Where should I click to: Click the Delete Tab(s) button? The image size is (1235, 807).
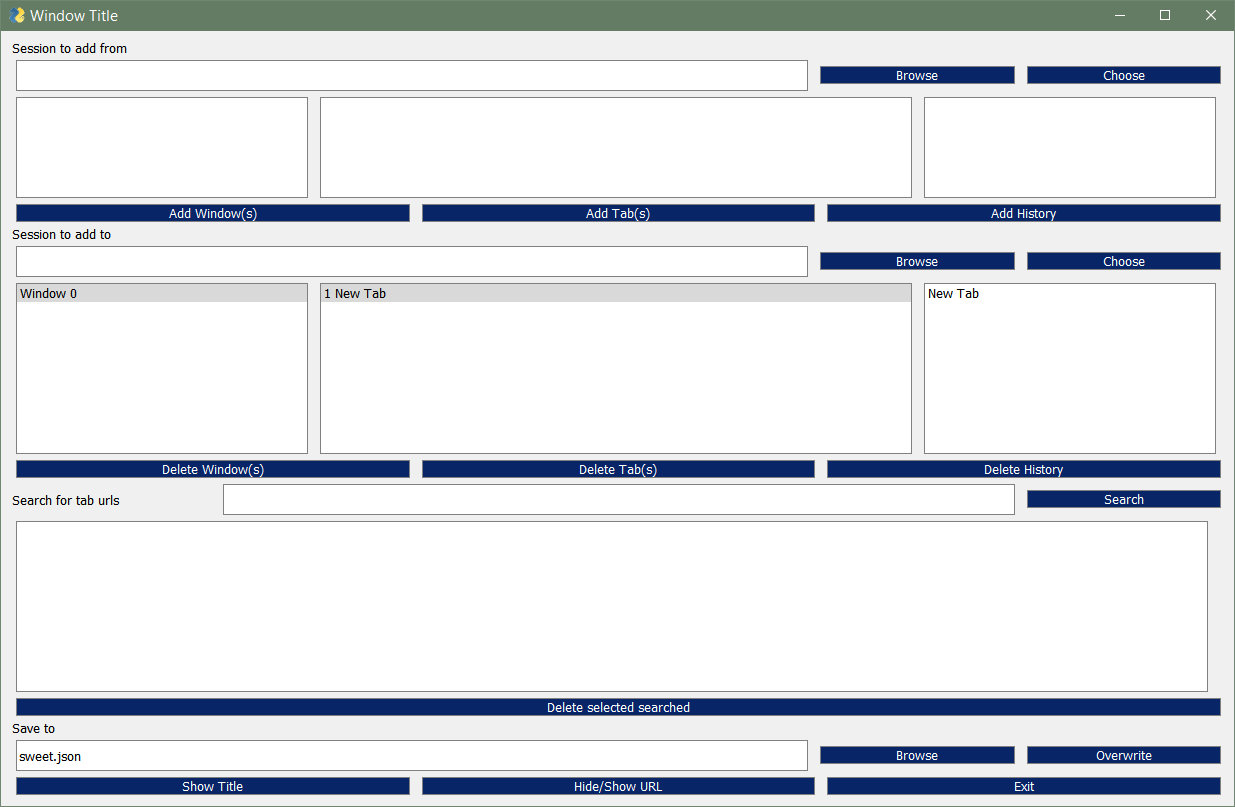click(x=618, y=468)
